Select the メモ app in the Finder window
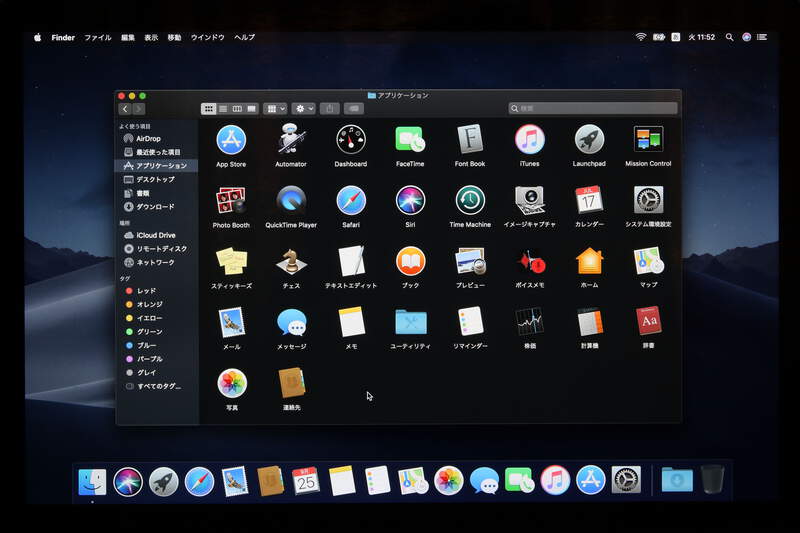 [352, 322]
